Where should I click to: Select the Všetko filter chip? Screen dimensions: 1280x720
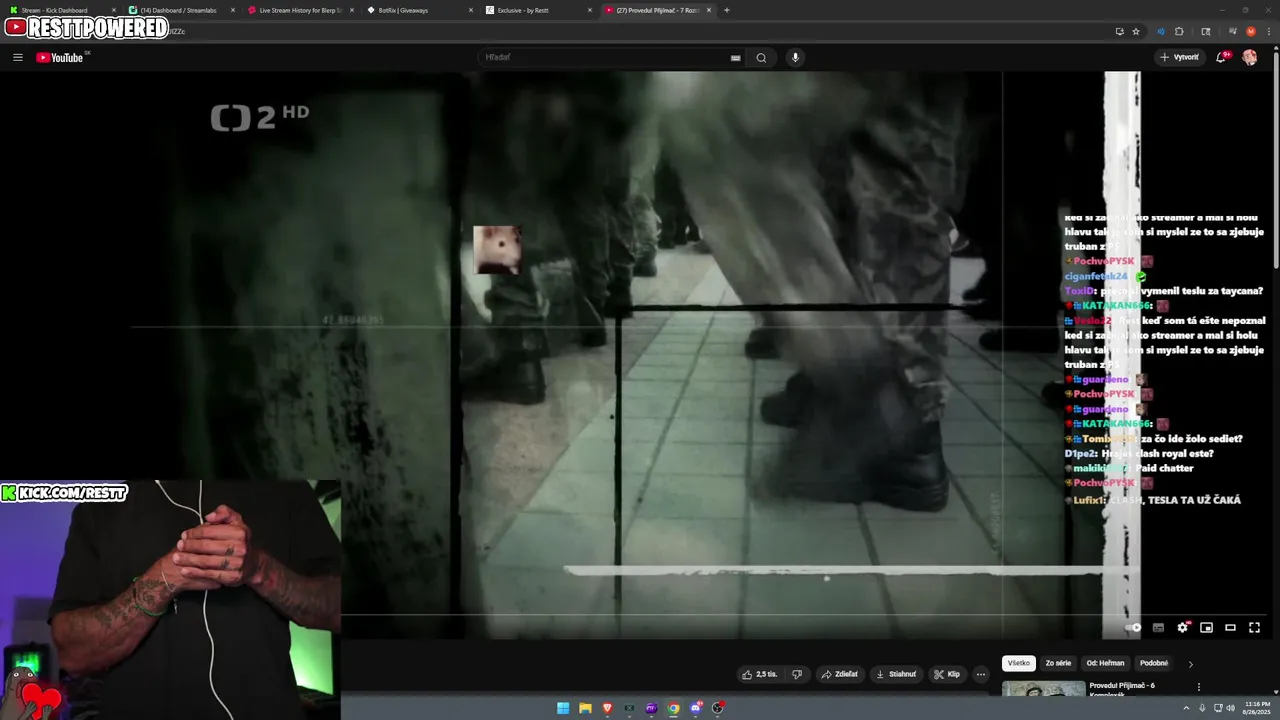pos(1019,663)
